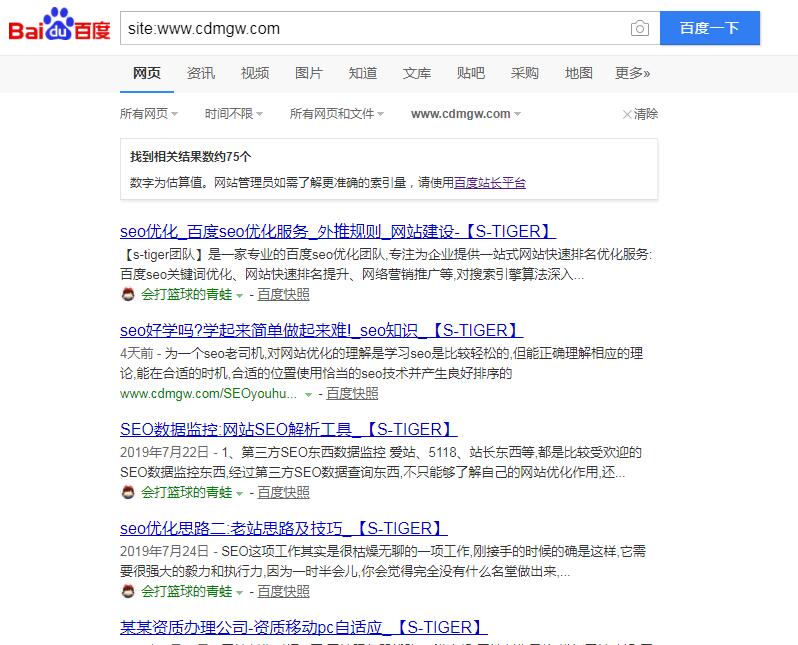The width and height of the screenshot is (798, 645).
Task: Open result seo好学吗?学起来简单做起来难 title
Action: point(321,330)
